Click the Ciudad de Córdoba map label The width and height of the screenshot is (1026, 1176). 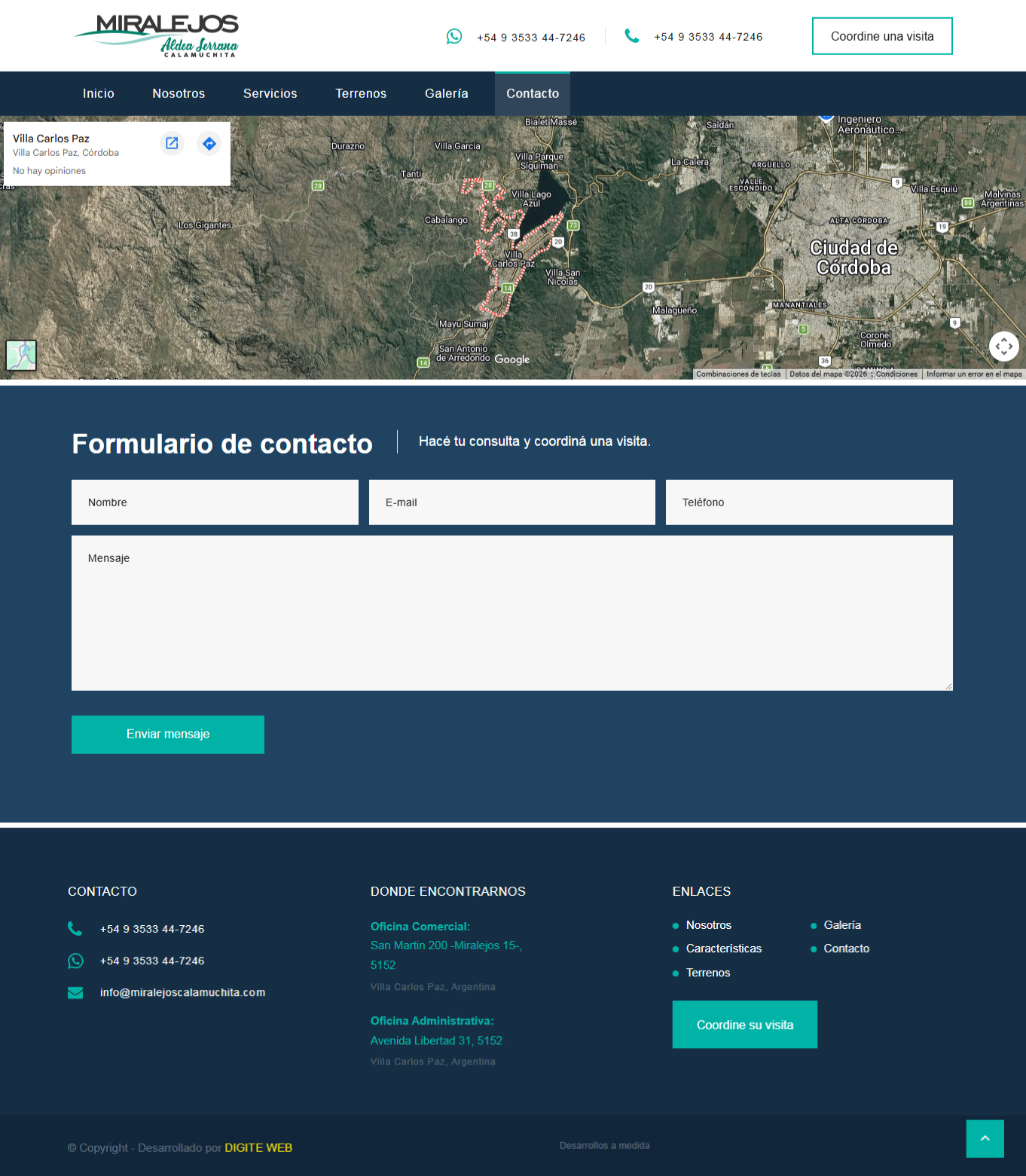click(x=853, y=258)
